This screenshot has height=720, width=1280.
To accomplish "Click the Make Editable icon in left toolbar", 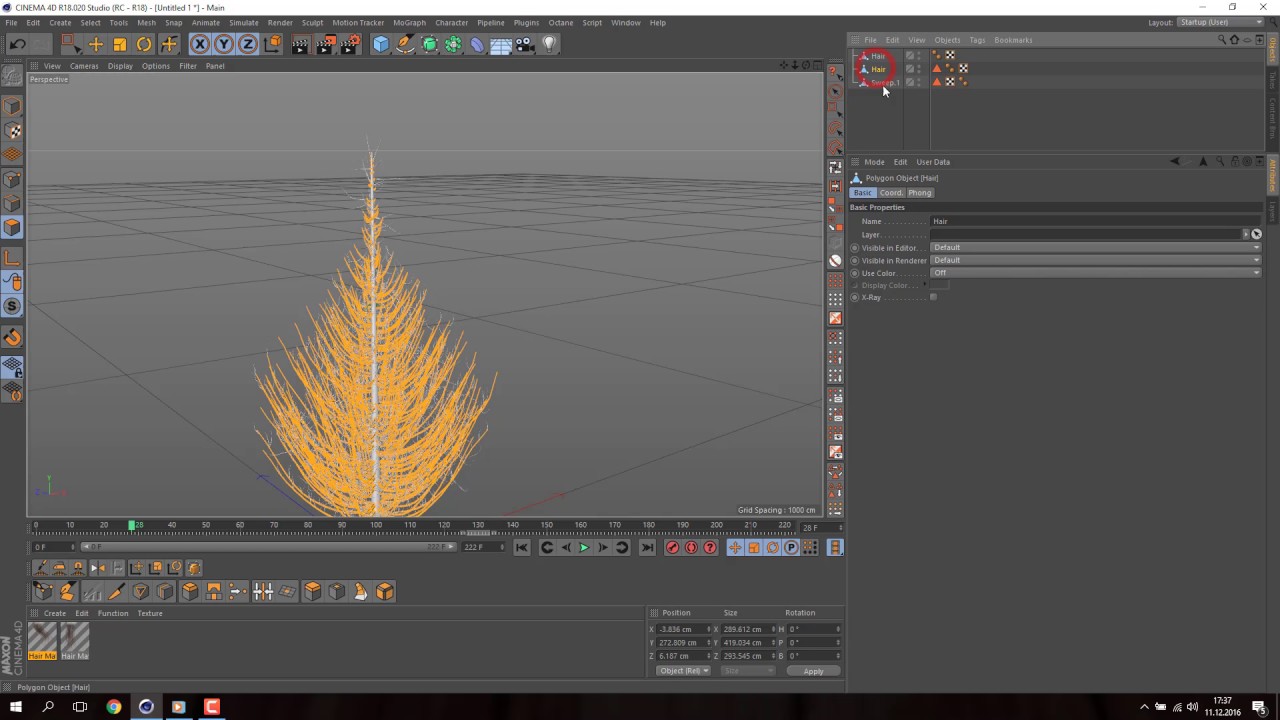I will [x=12, y=75].
